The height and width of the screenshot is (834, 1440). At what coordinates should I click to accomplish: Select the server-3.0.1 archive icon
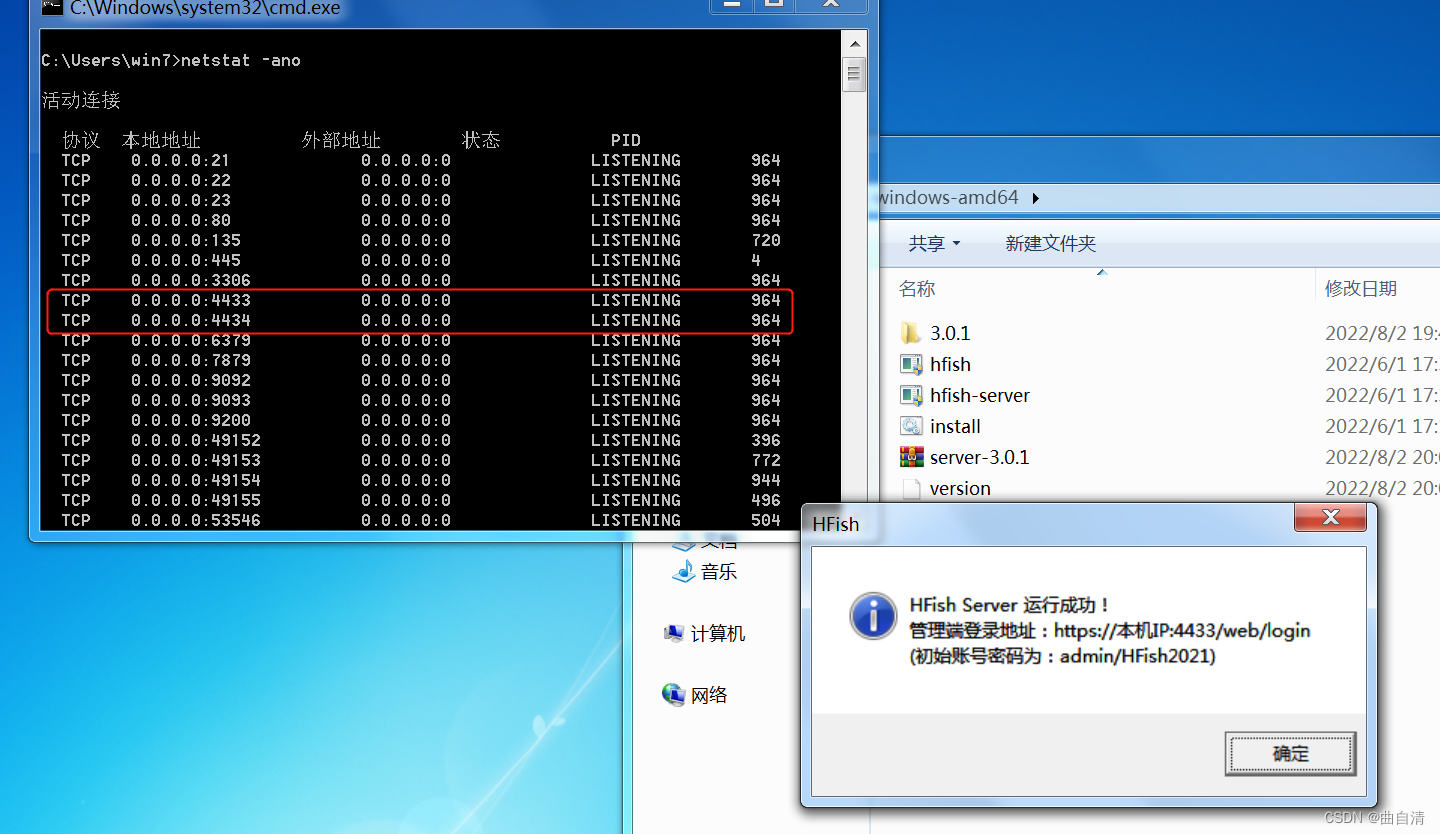[910, 457]
